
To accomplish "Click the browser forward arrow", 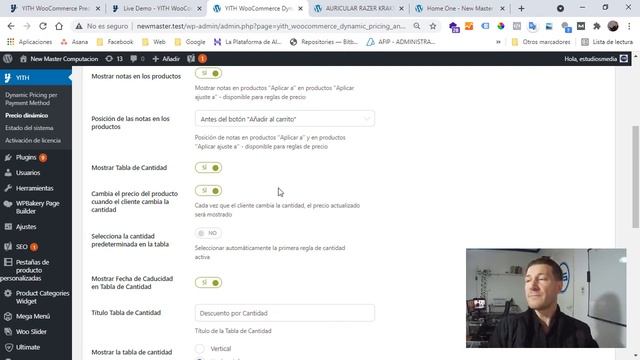I will pyautogui.click(x=27, y=26).
